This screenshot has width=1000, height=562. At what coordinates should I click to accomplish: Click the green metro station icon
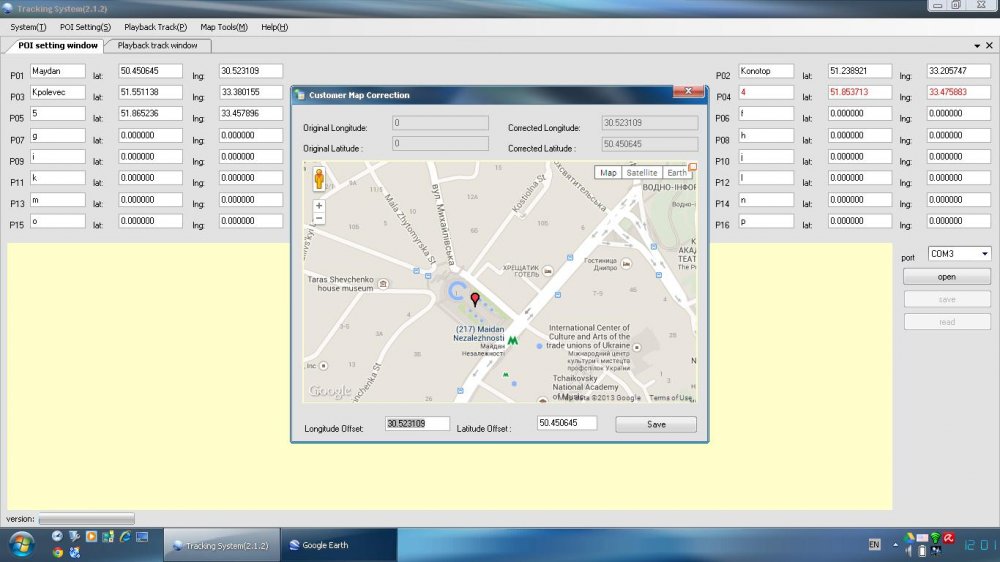pos(513,340)
